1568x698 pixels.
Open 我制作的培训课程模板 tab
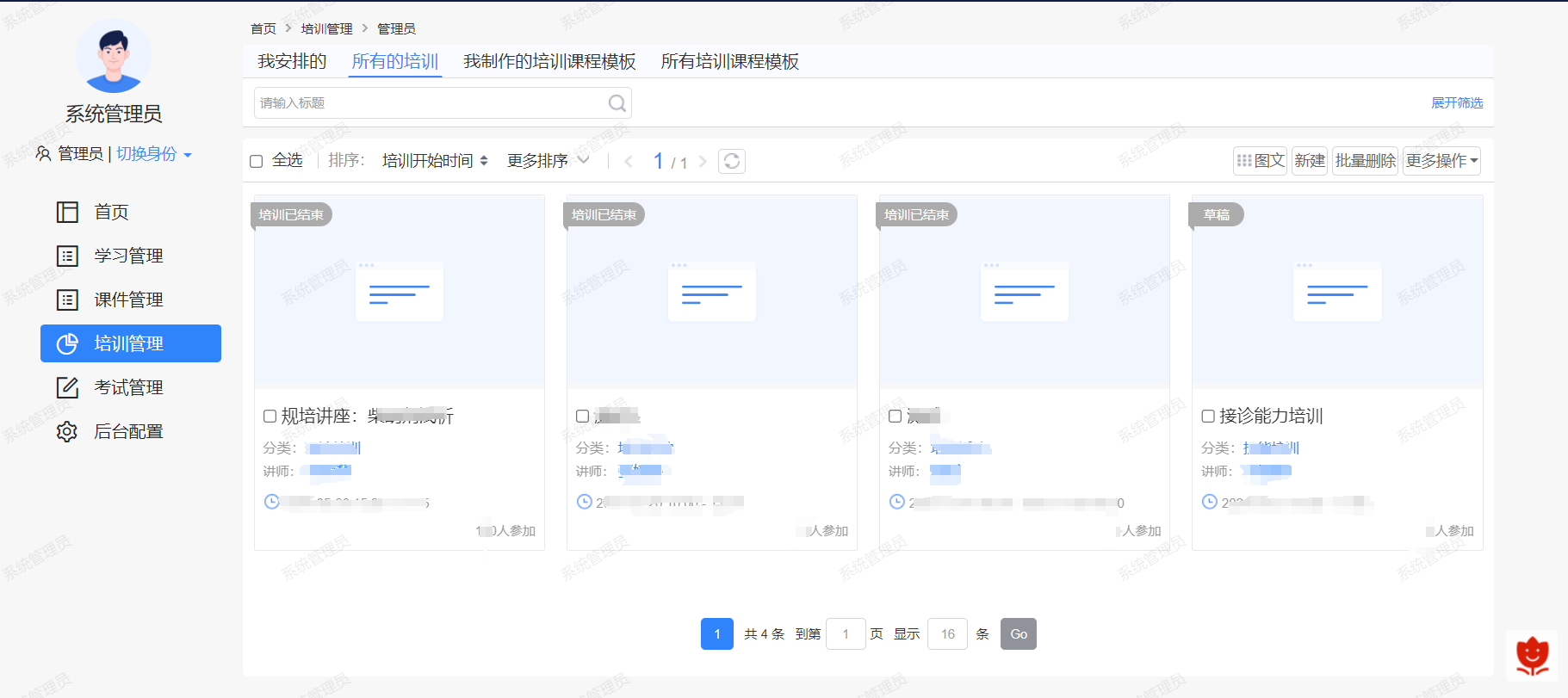click(549, 61)
